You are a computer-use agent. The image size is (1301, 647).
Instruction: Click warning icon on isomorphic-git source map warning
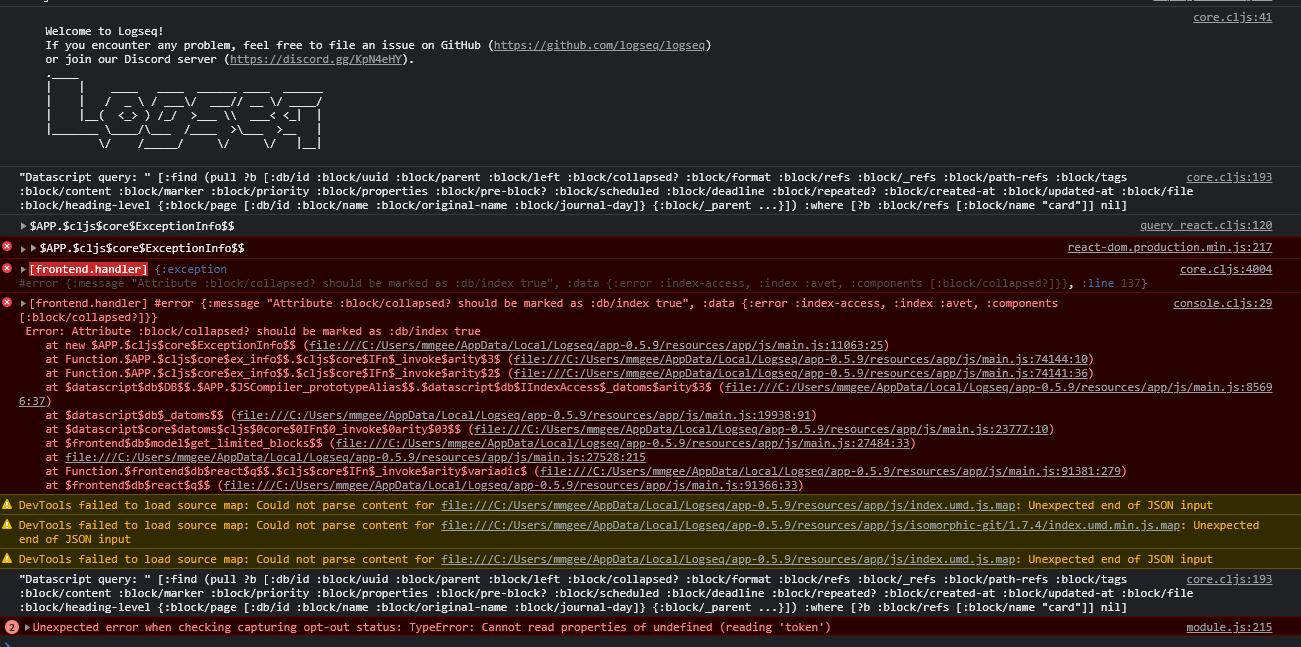8,525
